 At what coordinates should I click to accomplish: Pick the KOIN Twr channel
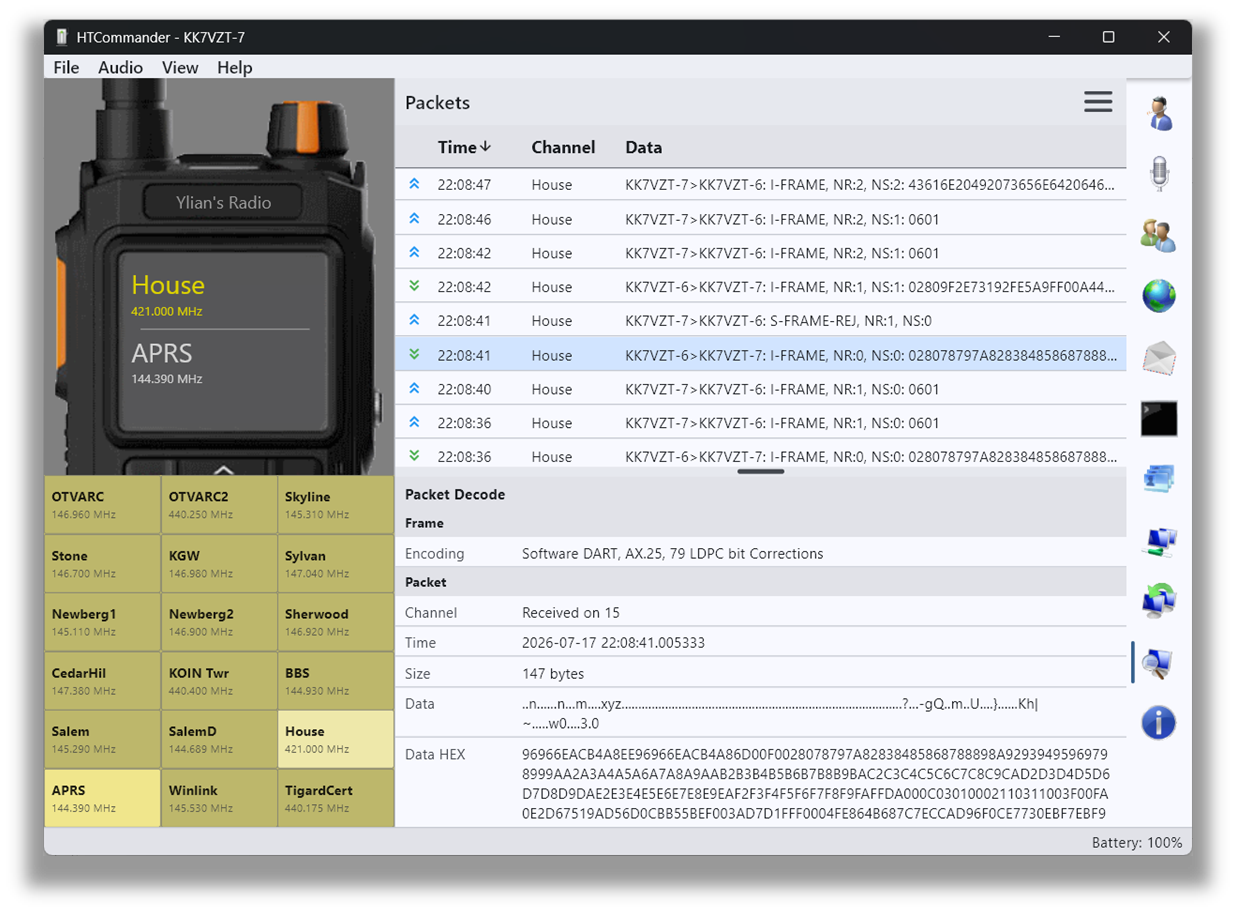click(219, 681)
